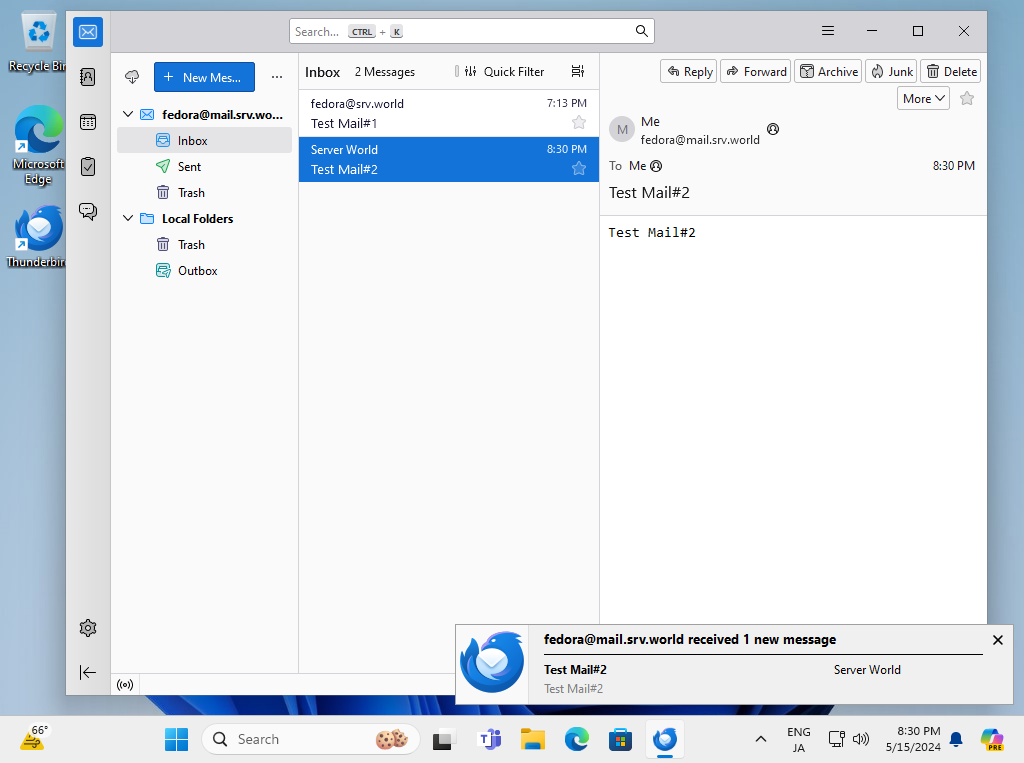Click Get Messages cloud icon
The width and height of the screenshot is (1024, 763).
(x=132, y=77)
